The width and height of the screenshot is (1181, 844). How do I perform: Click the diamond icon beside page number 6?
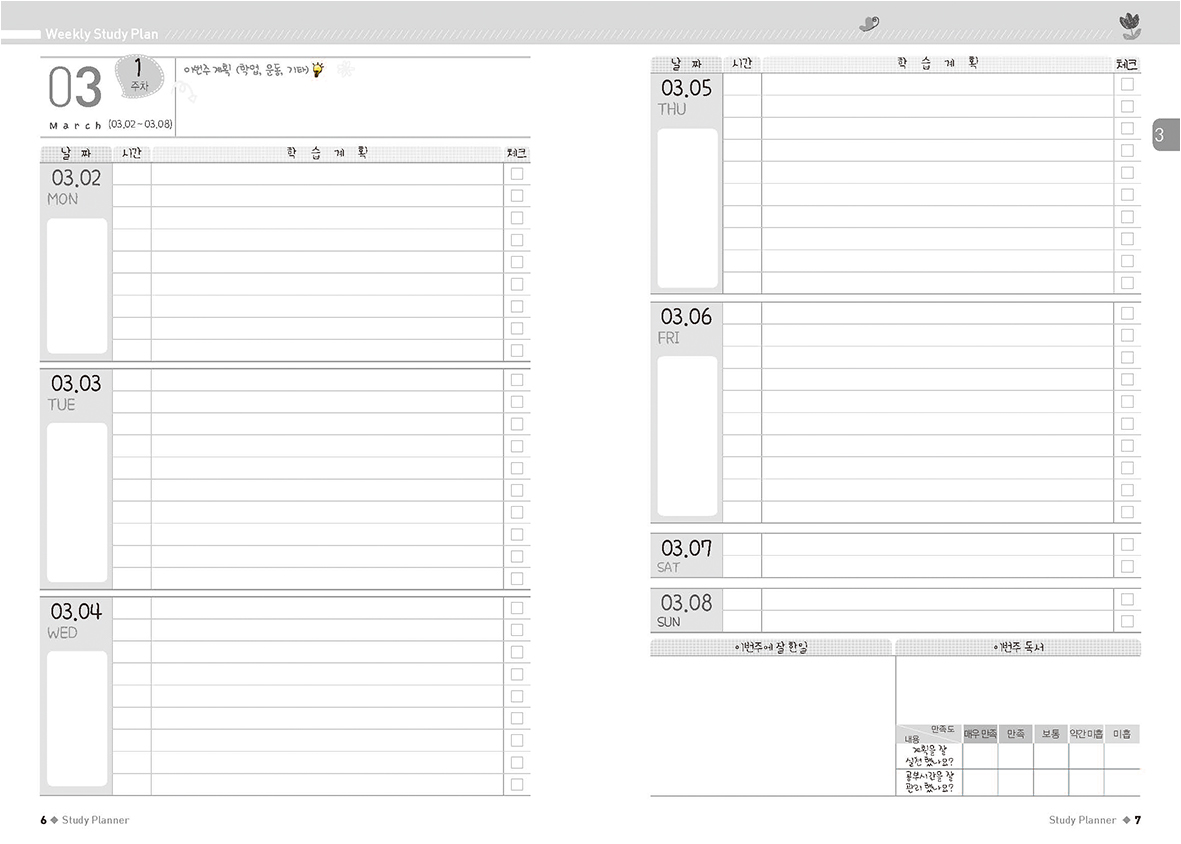tap(54, 820)
